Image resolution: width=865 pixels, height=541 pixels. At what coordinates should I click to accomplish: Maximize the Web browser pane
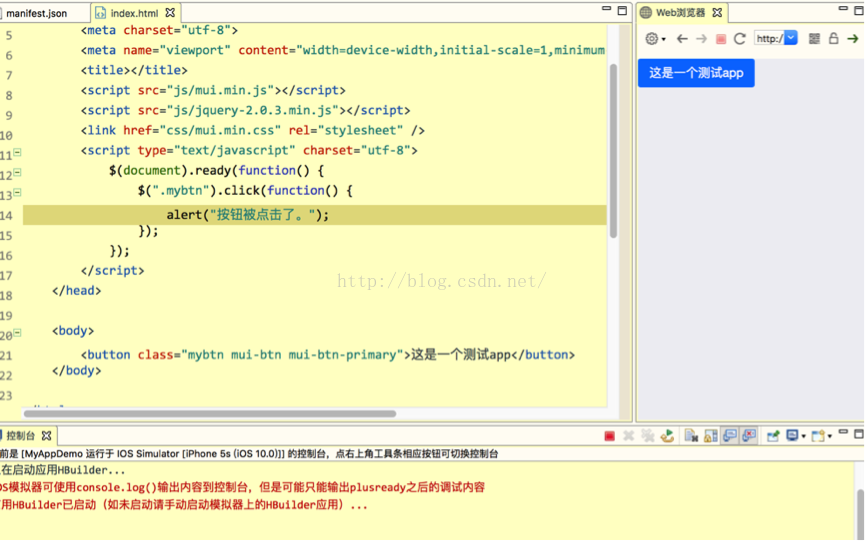(859, 10)
